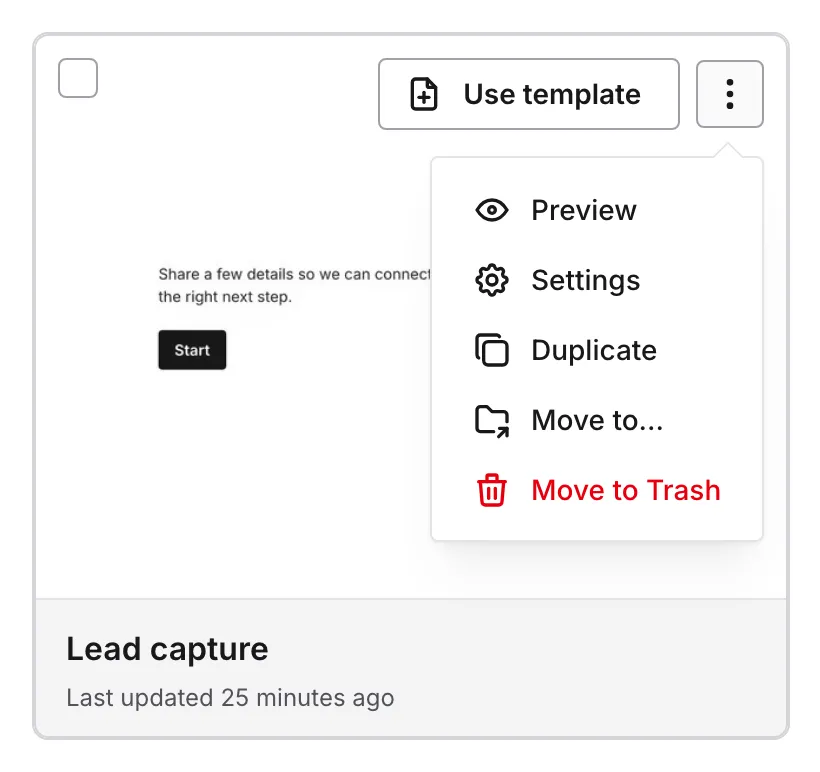Viewport: 820px width, 772px height.
Task: Click the document-plus icon in Use template
Action: pyautogui.click(x=424, y=94)
